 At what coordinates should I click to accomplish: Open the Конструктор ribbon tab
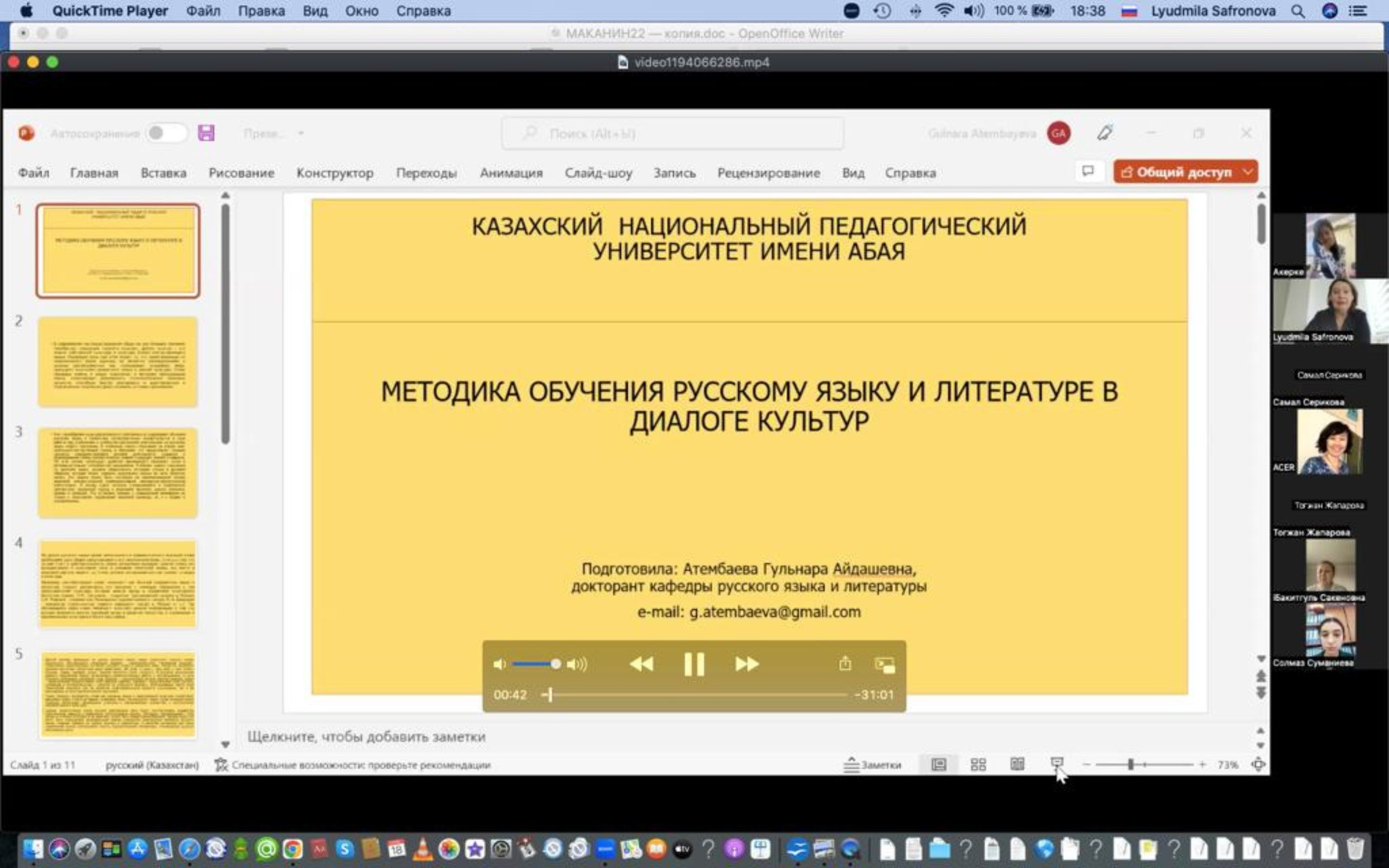335,173
